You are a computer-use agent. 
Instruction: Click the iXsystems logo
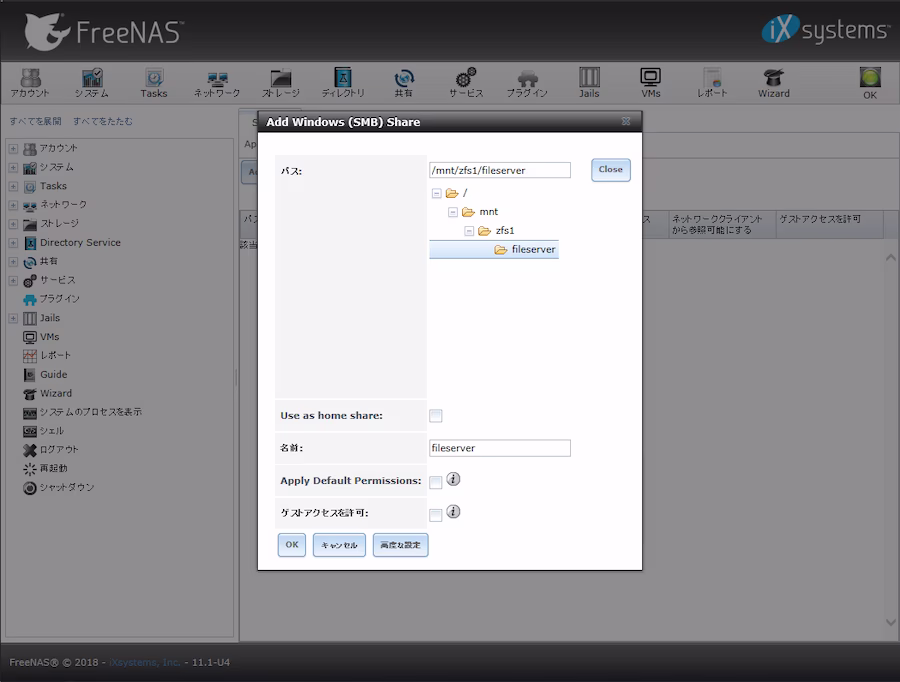tap(825, 29)
